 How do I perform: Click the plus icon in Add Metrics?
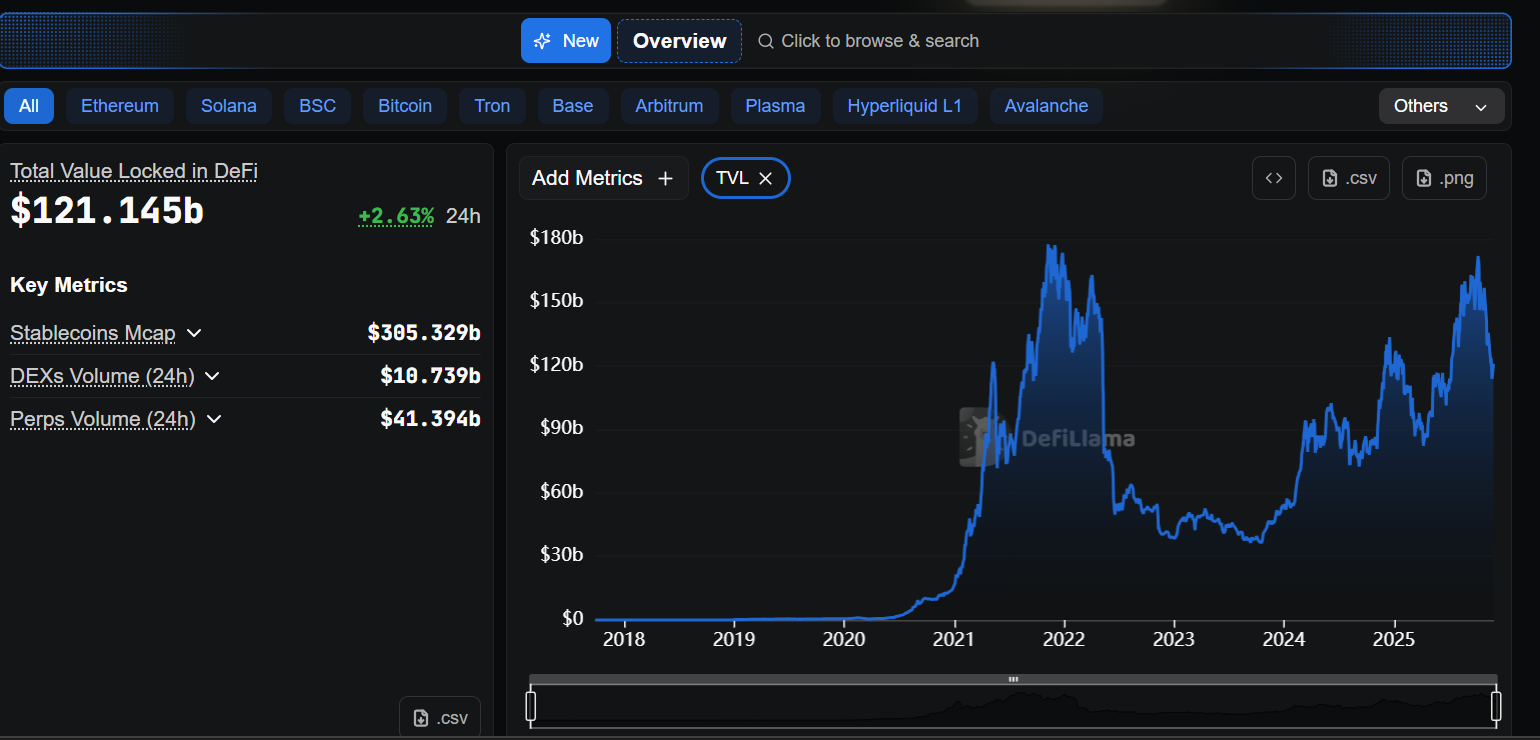(x=665, y=178)
